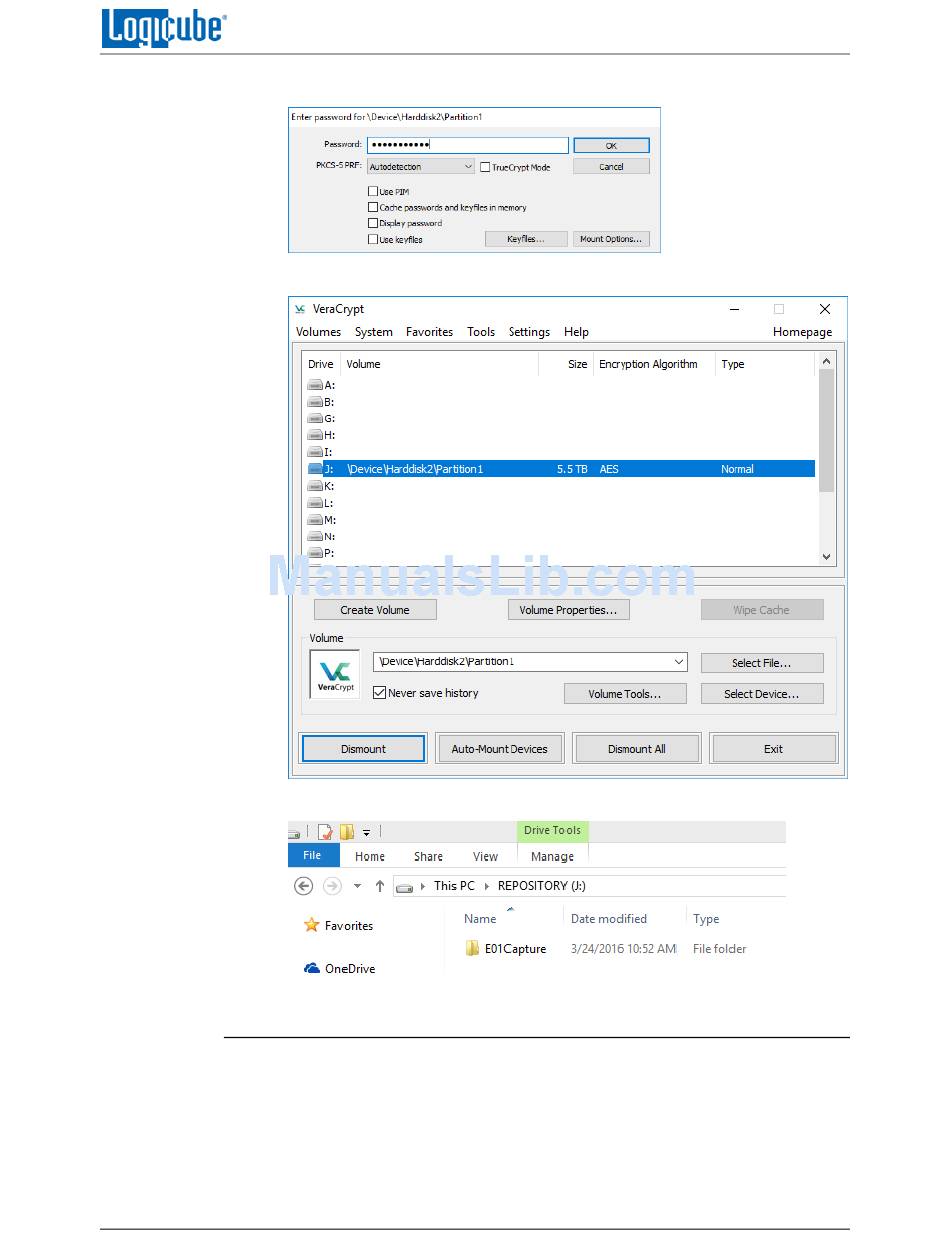The image size is (950, 1260).
Task: Click the Mount Options... button
Action: click(611, 239)
